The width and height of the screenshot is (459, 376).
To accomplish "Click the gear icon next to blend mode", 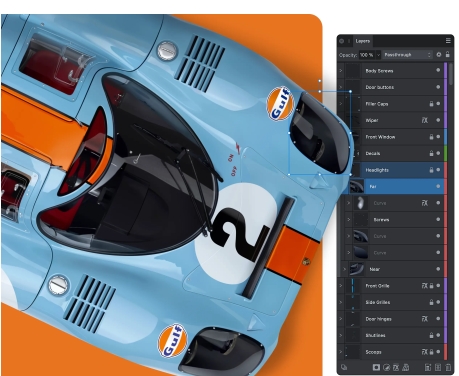I will point(439,55).
